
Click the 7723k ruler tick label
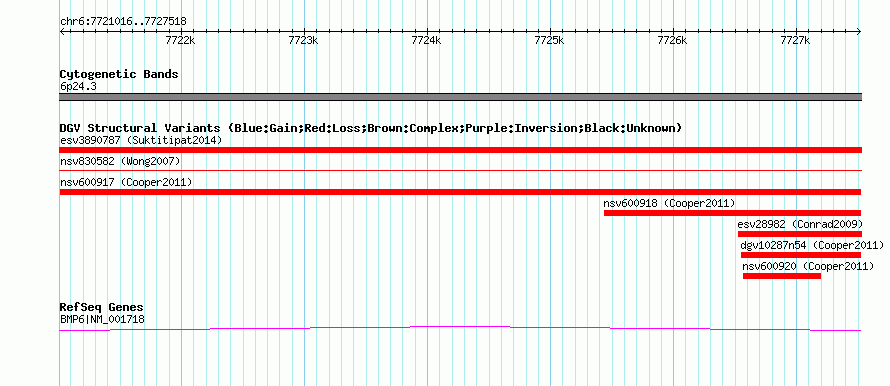(x=304, y=40)
